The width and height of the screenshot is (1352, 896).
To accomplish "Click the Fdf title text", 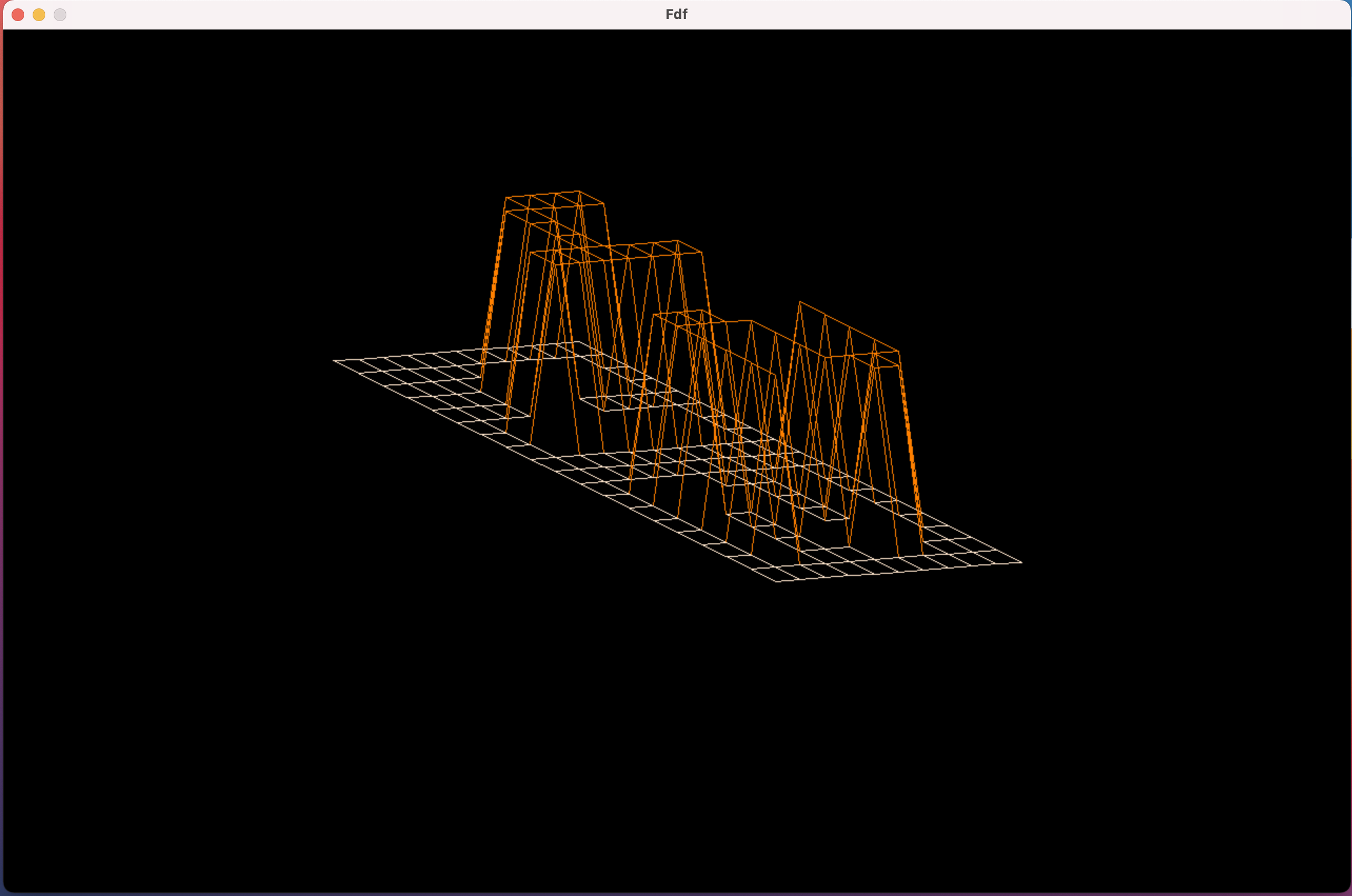I will pos(676,14).
